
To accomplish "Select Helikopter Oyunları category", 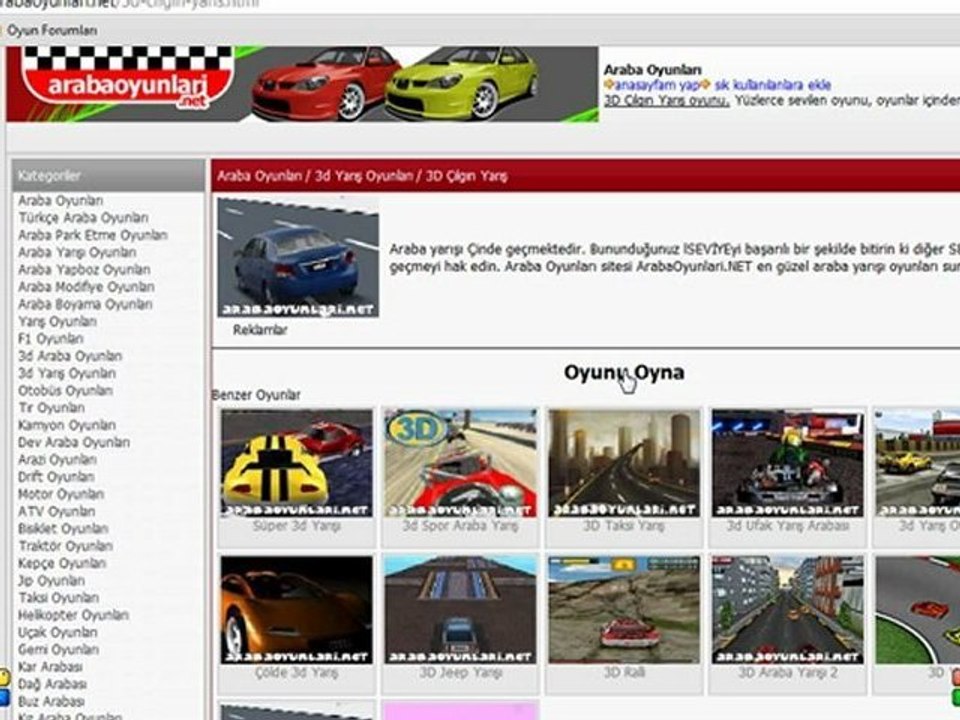I will click(73, 615).
